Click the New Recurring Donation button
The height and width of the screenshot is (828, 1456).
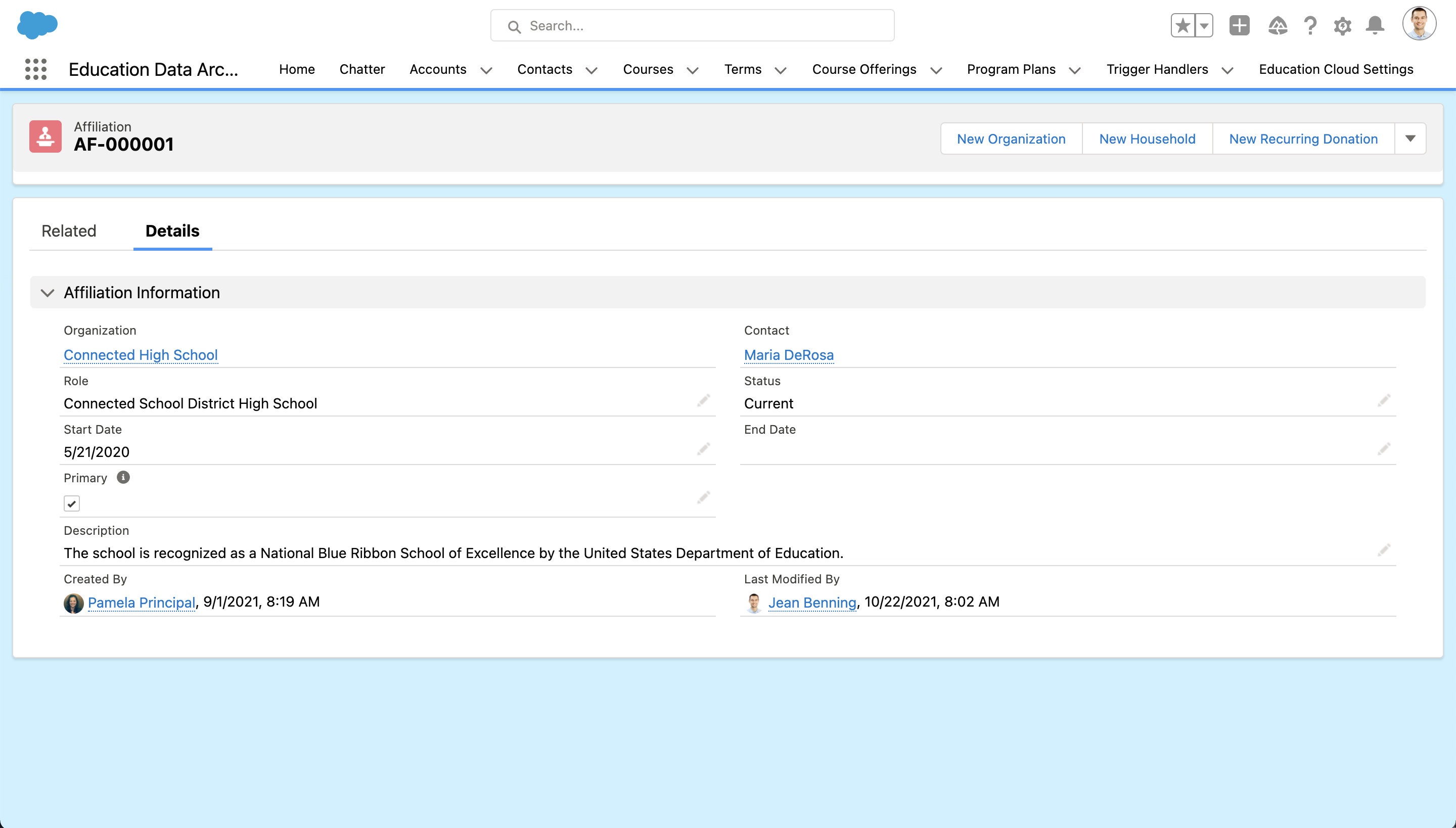pyautogui.click(x=1303, y=139)
